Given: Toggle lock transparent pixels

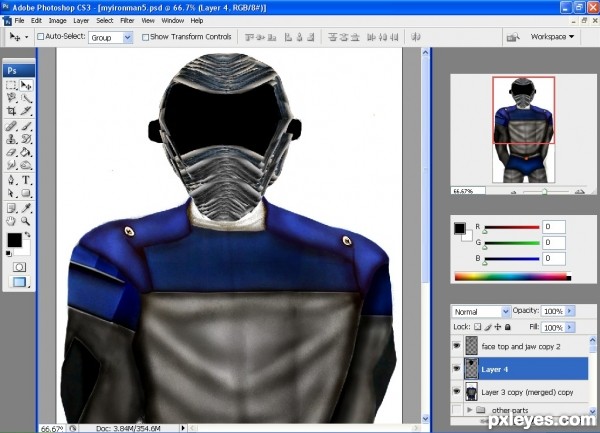Looking at the screenshot, I should click(x=478, y=327).
